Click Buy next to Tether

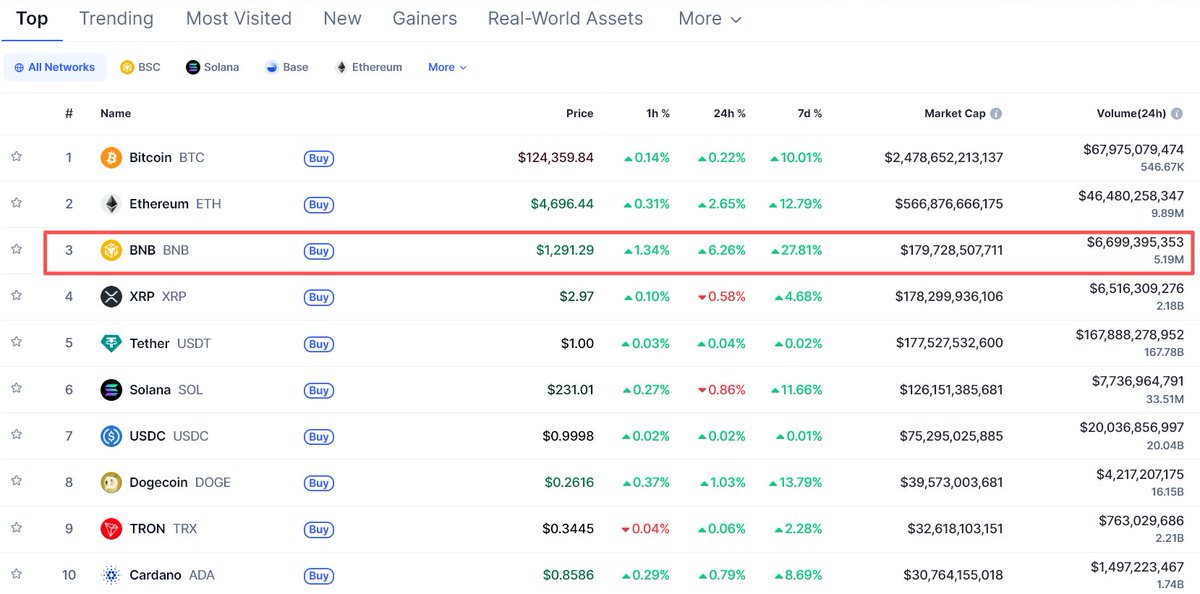[x=319, y=344]
